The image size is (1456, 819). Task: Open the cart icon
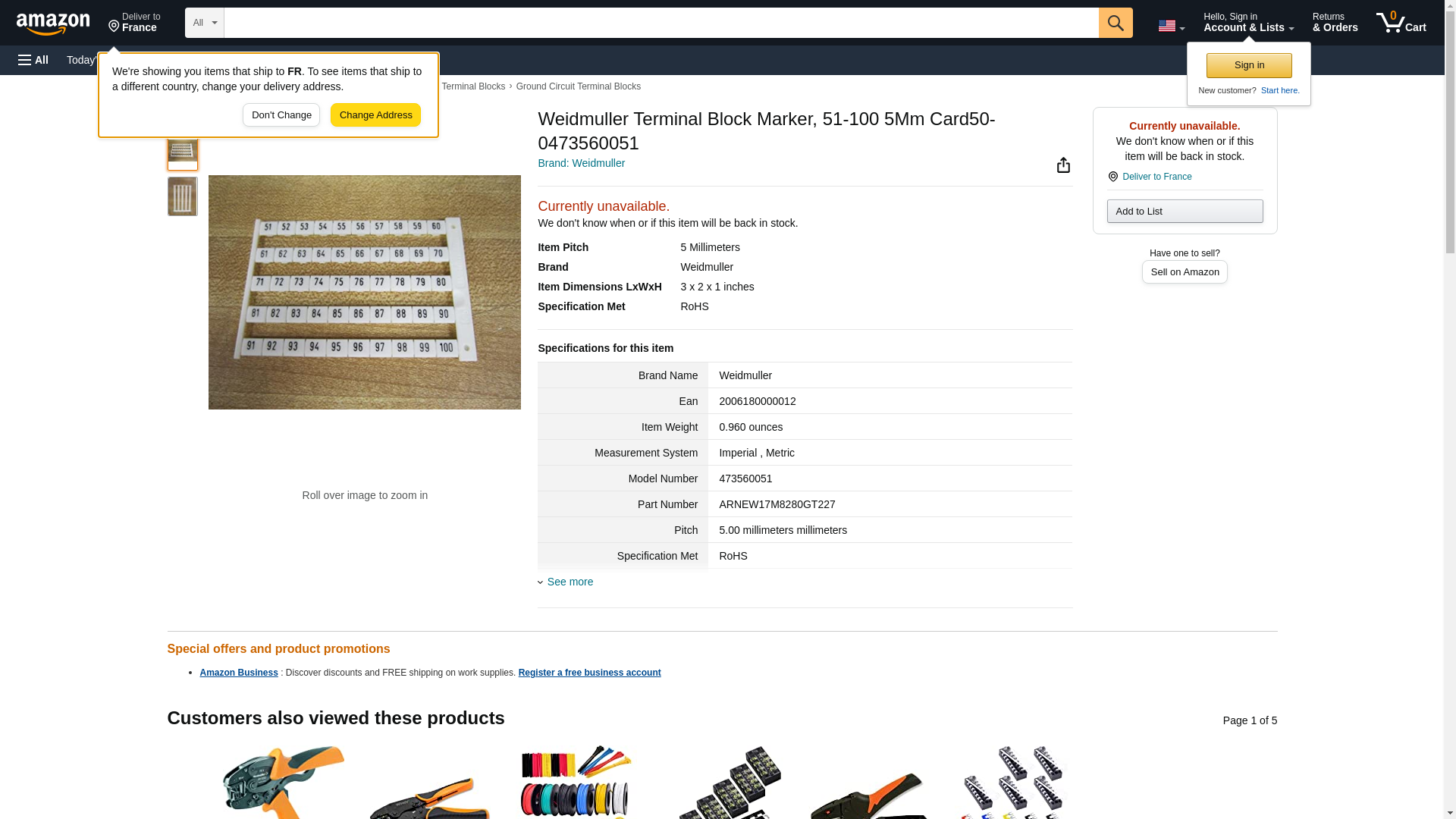[1401, 22]
